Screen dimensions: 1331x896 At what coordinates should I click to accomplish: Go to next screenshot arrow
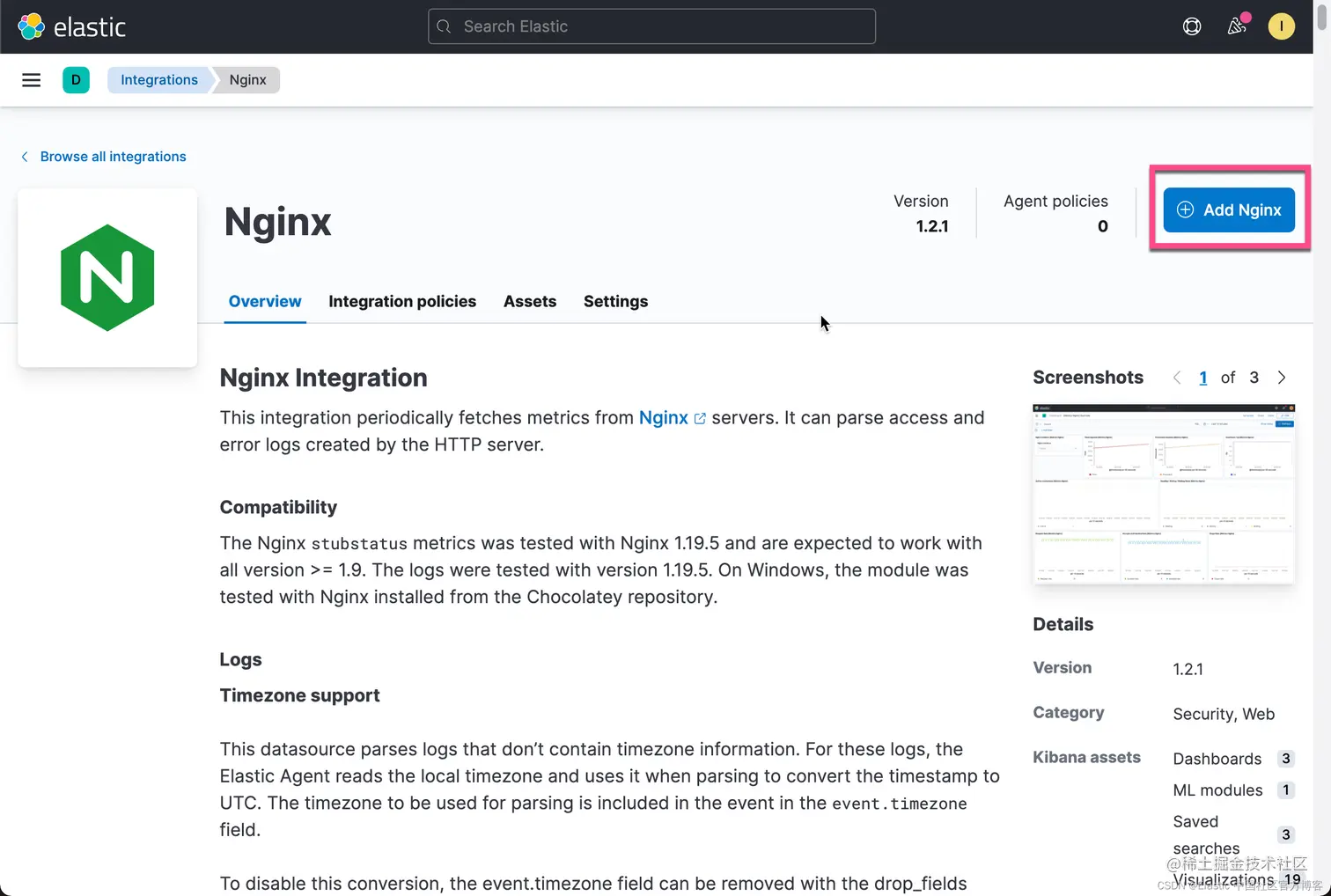coord(1282,378)
